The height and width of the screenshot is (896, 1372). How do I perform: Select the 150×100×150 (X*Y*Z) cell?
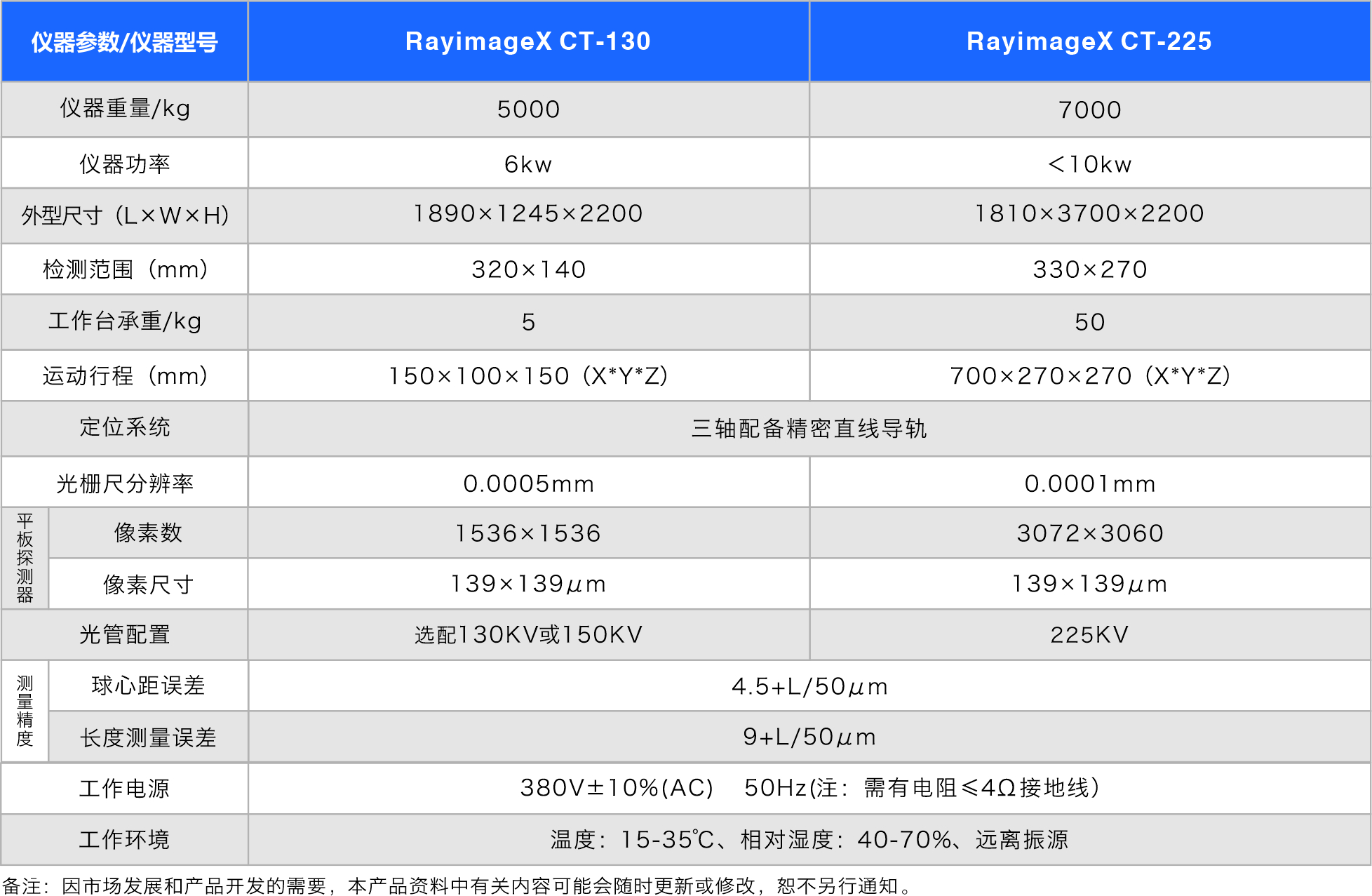coord(528,375)
